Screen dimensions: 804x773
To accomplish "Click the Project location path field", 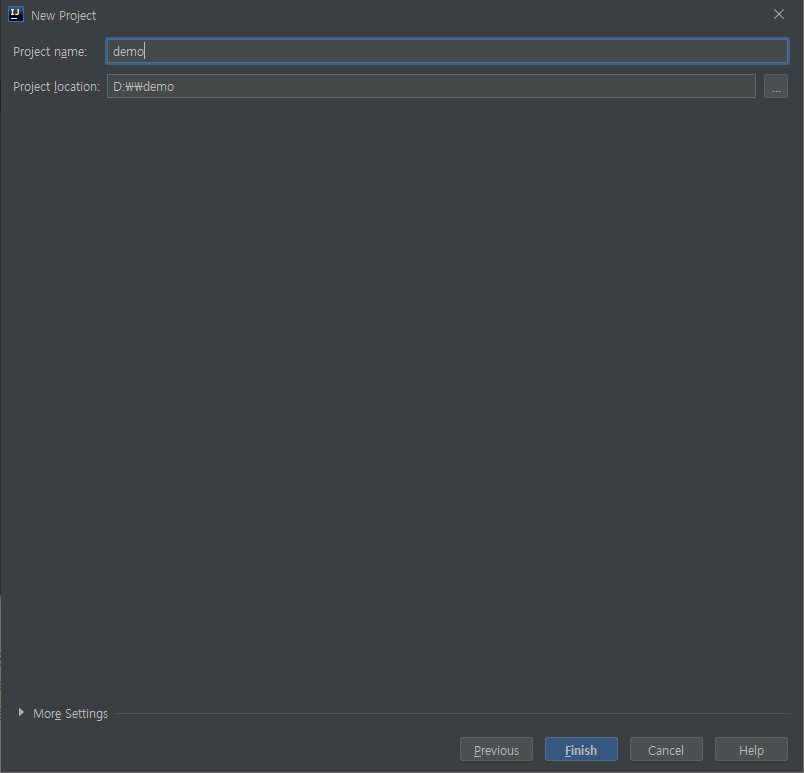I will 431,86.
